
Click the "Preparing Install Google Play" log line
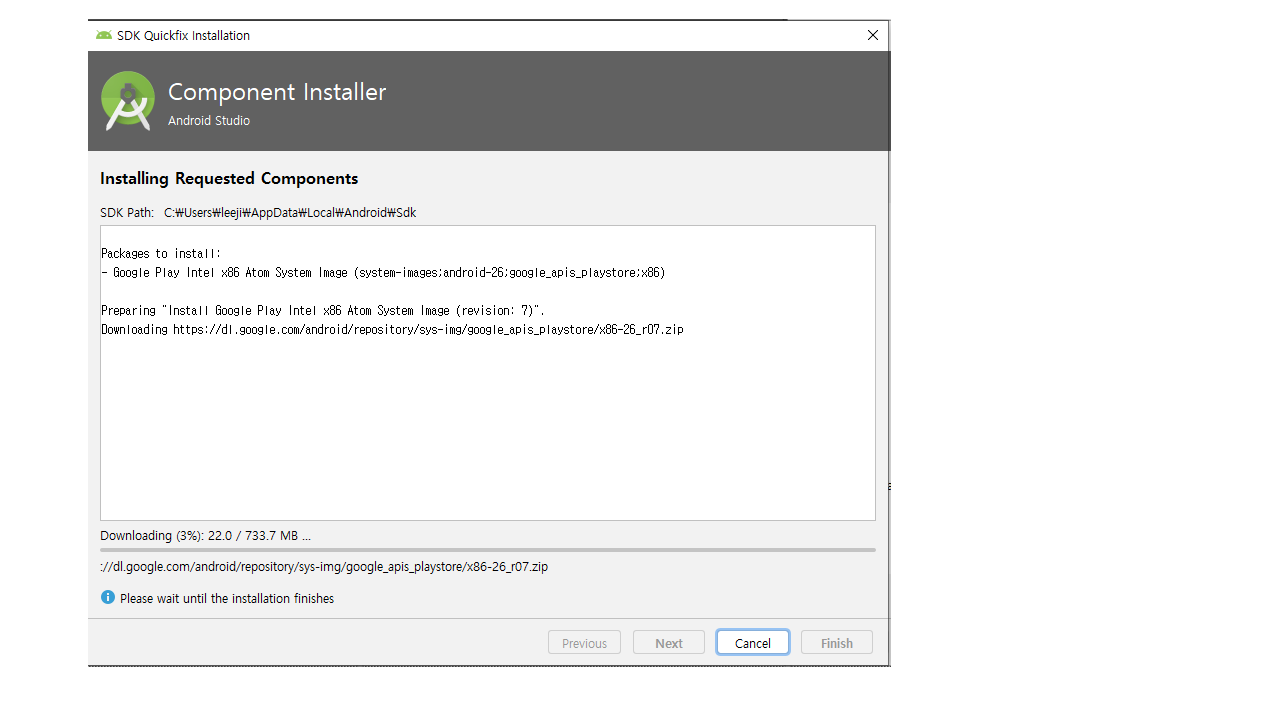[323, 311]
